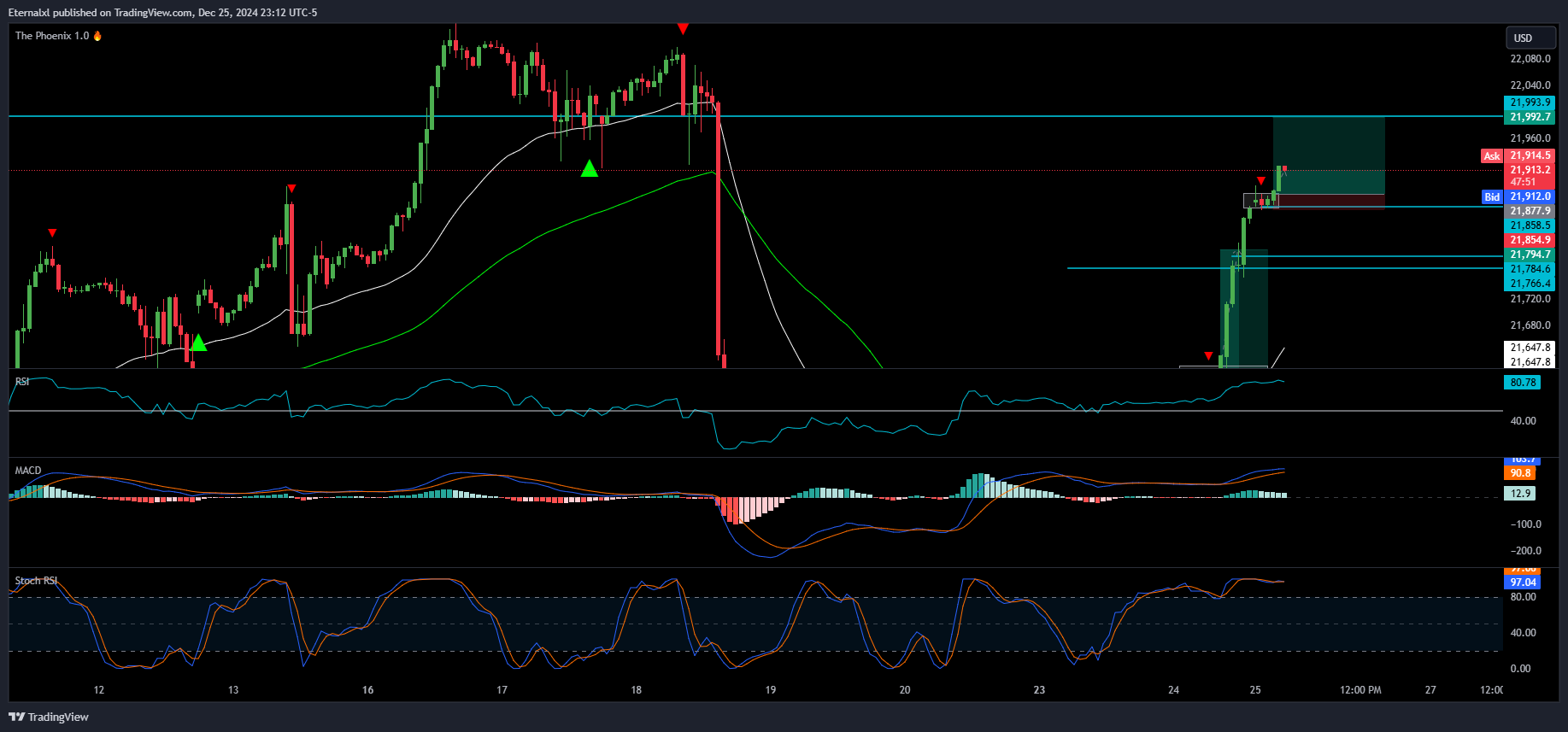This screenshot has height=732, width=1568.
Task: Click the 21,858.5 price label
Action: pyautogui.click(x=1530, y=225)
